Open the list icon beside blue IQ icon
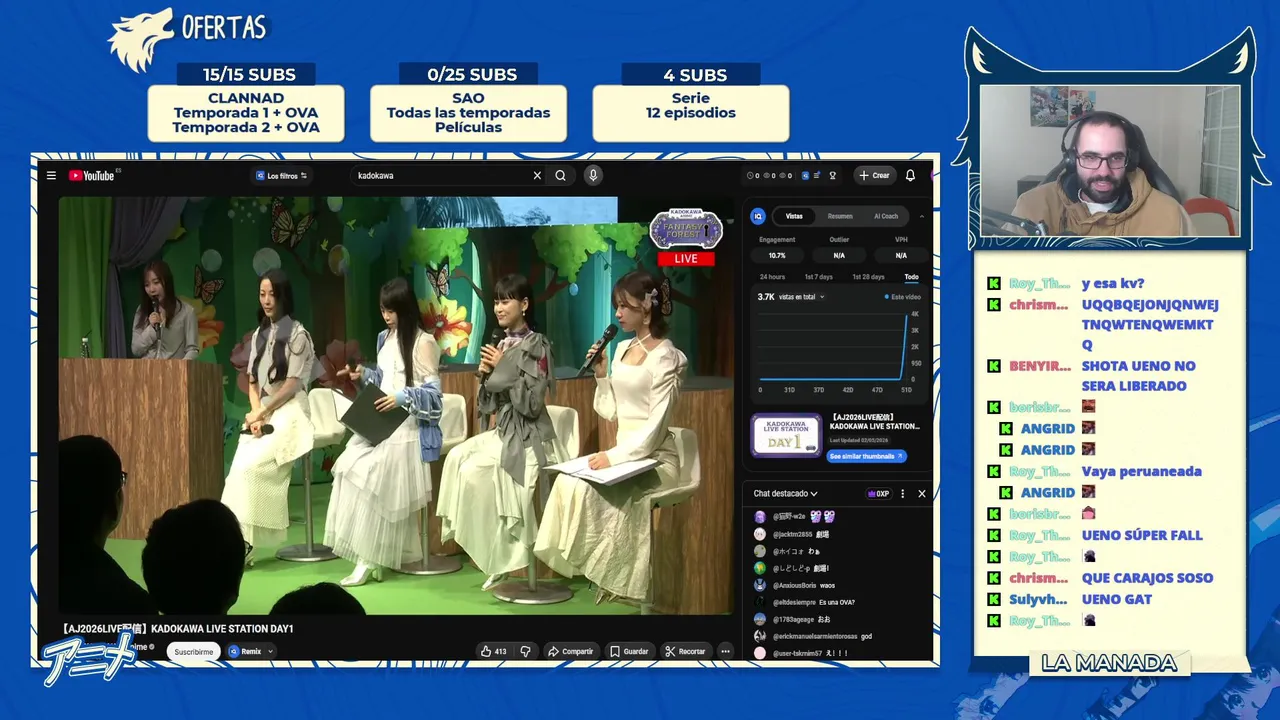 click(x=817, y=175)
